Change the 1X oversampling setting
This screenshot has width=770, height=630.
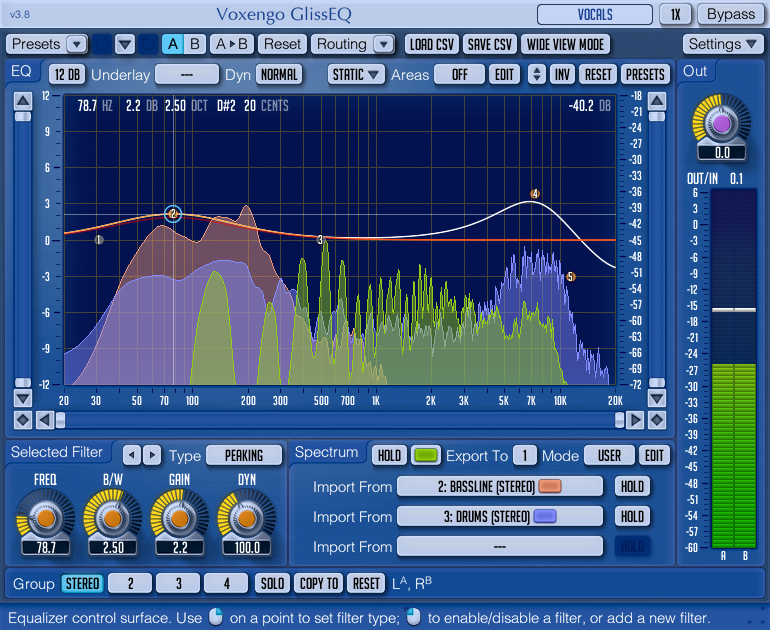click(676, 14)
